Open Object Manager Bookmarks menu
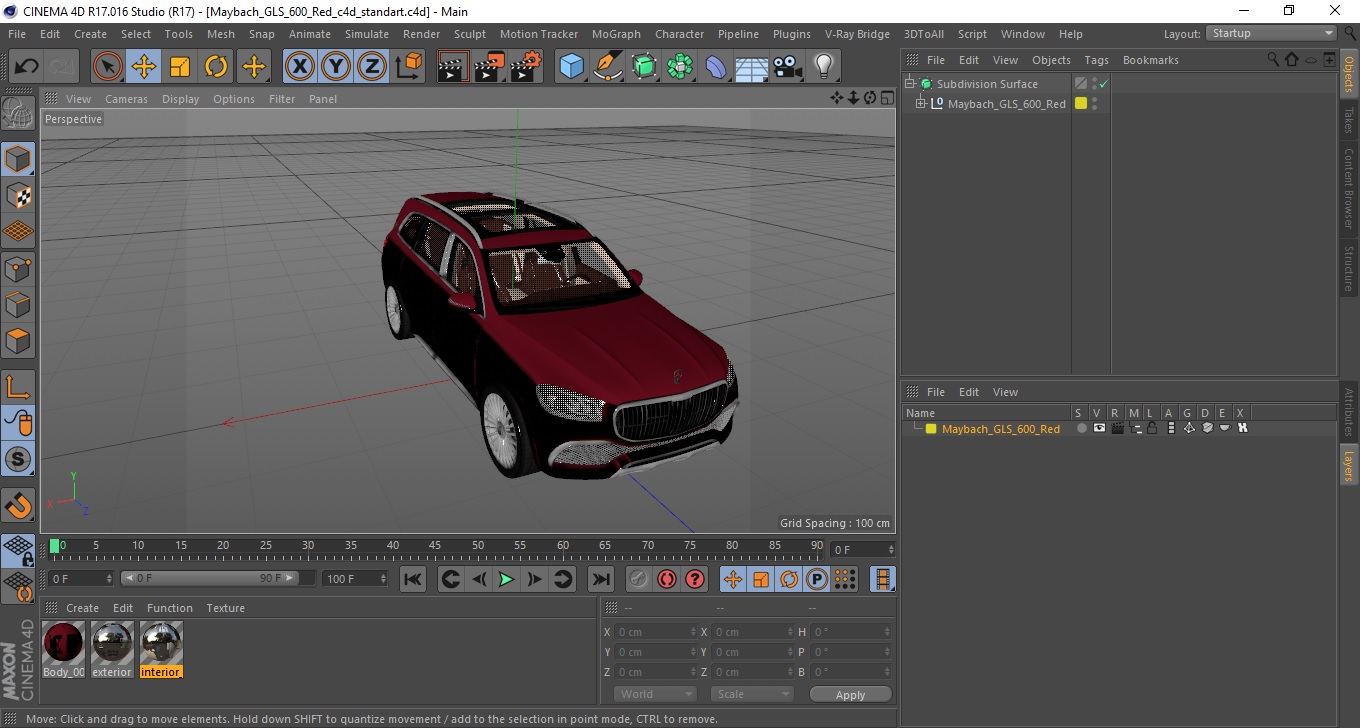Screen dimensions: 1360x728 [1150, 60]
